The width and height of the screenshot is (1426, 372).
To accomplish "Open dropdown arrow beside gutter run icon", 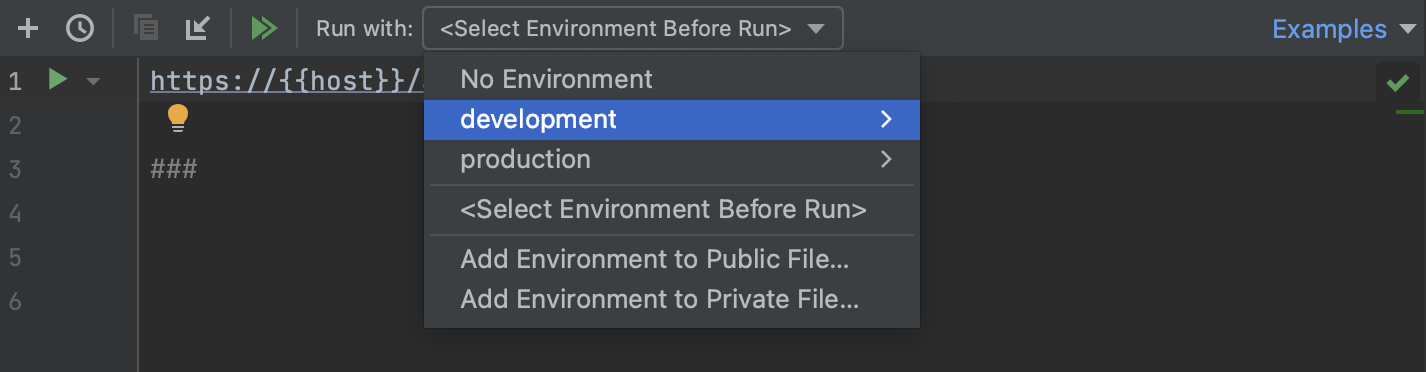I will (93, 81).
